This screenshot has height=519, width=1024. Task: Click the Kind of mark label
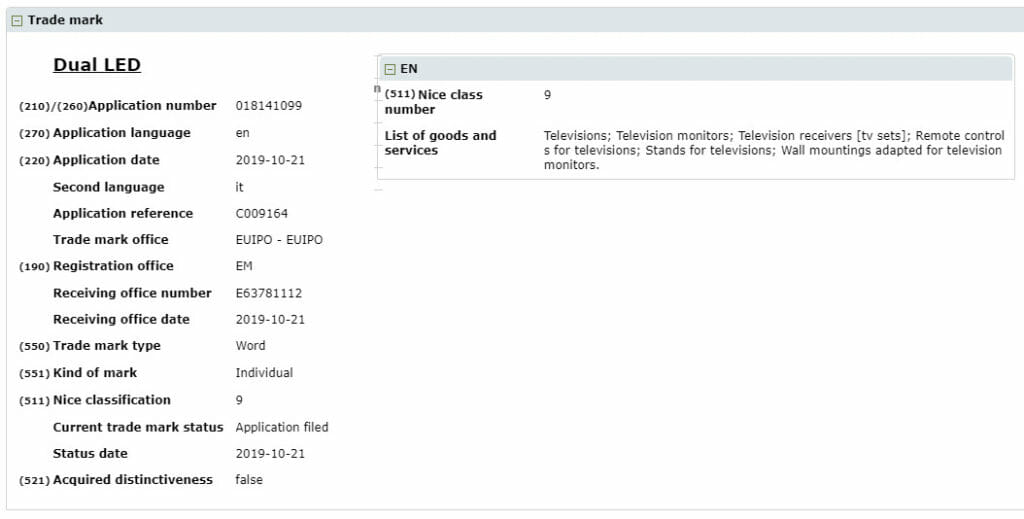tap(95, 373)
